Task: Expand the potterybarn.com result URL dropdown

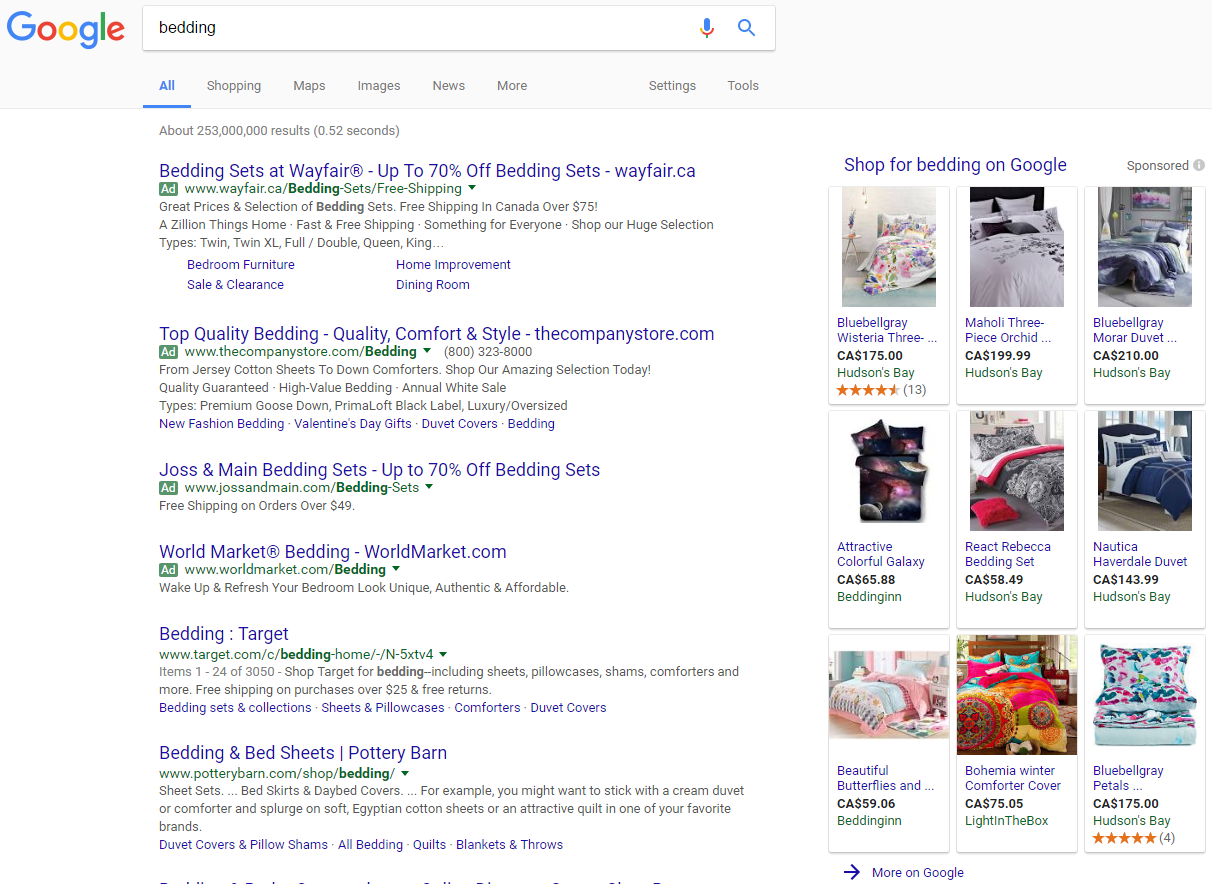Action: coord(405,774)
